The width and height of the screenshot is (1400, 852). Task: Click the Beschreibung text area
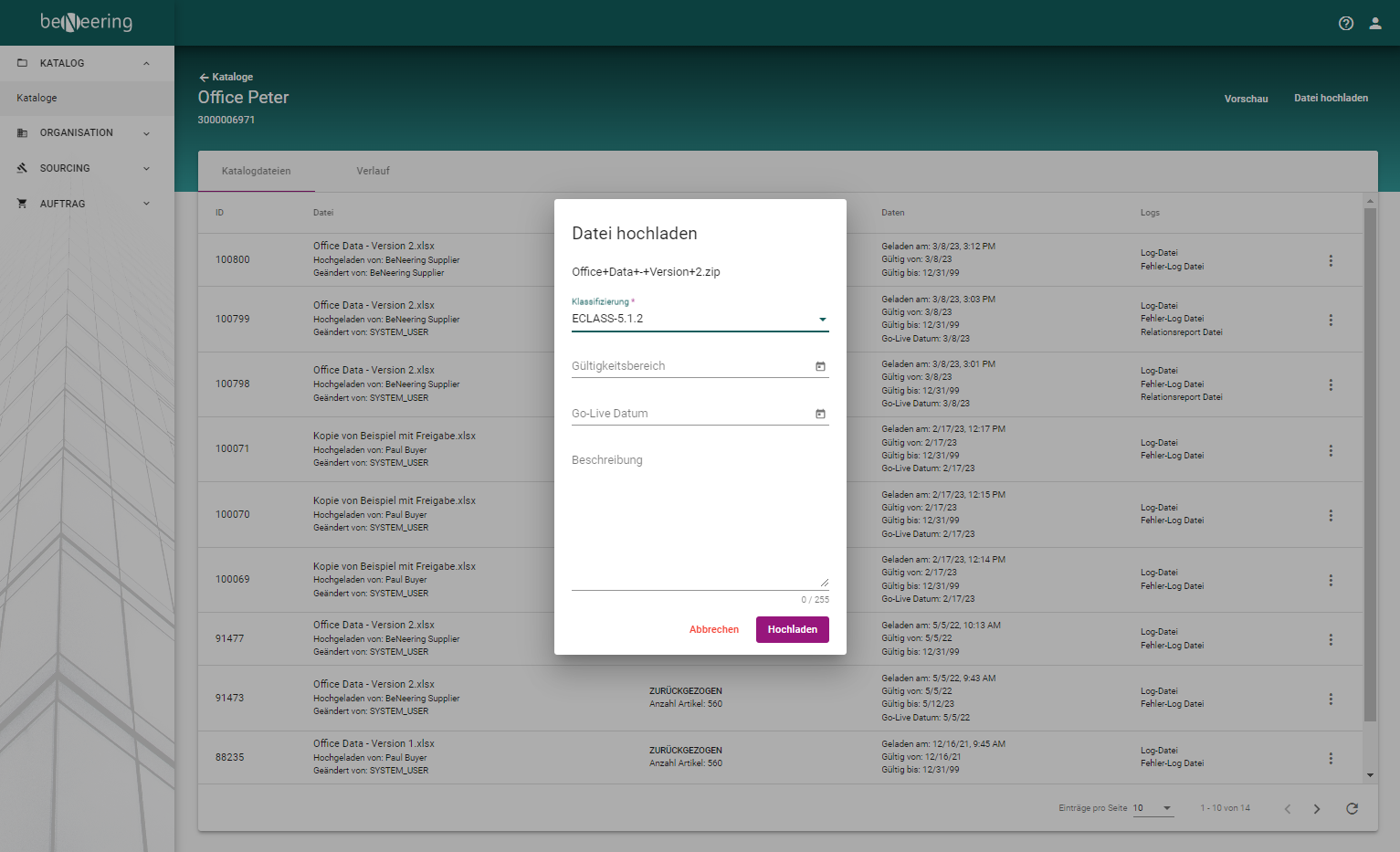(x=700, y=521)
